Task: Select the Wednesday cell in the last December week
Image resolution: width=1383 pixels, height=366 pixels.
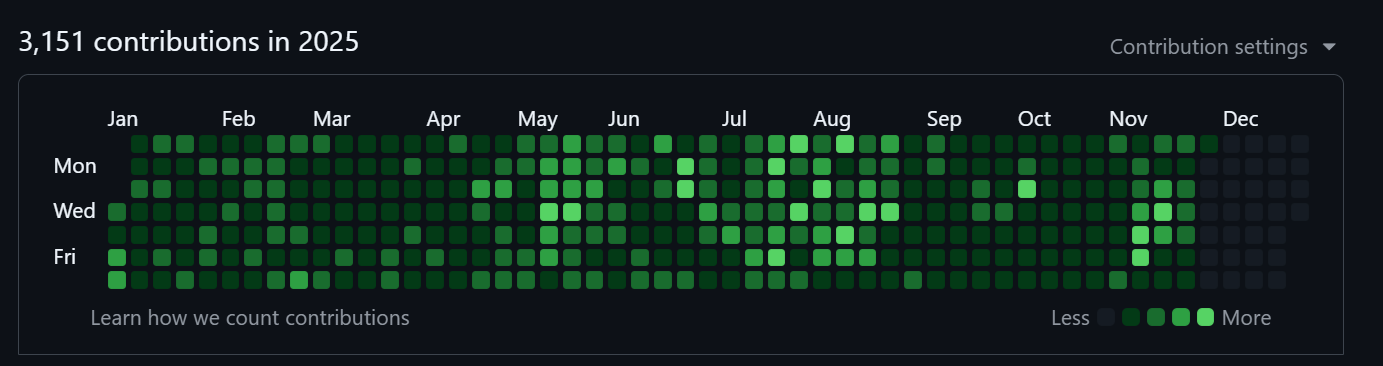Action: 1299,211
